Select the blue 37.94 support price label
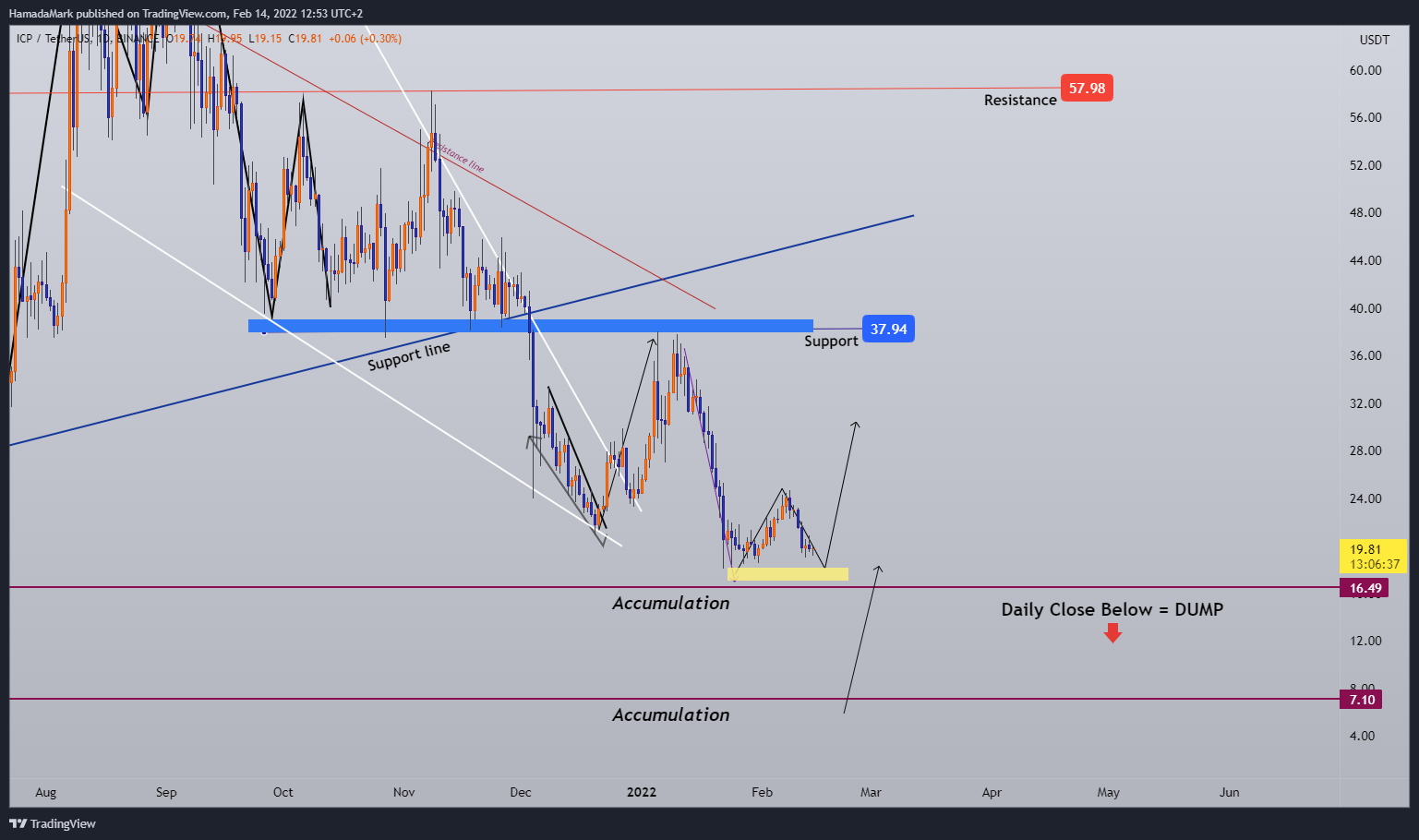Image resolution: width=1419 pixels, height=840 pixels. tap(888, 329)
